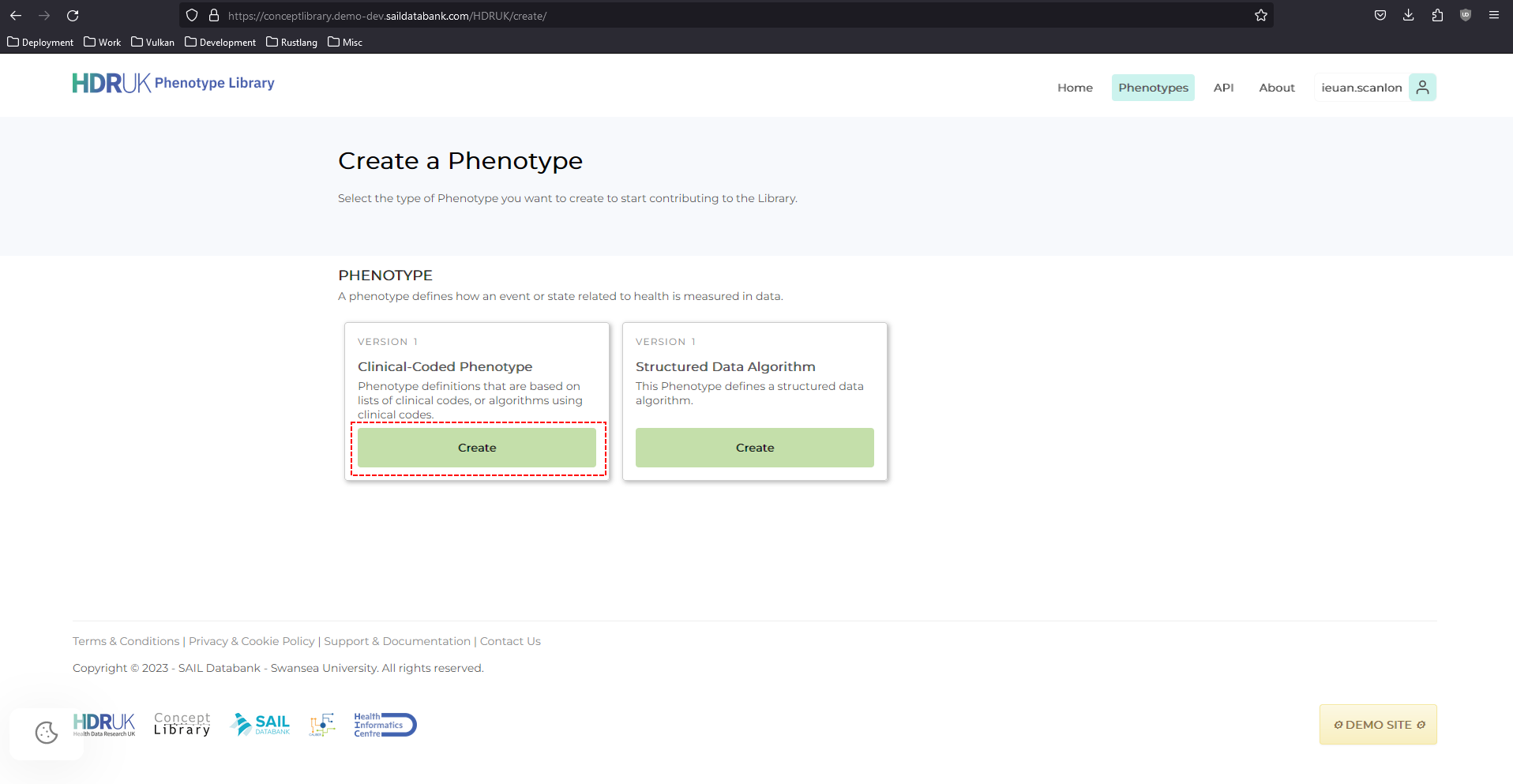Open the Terms & Conditions link
The height and width of the screenshot is (784, 1513).
tap(126, 641)
